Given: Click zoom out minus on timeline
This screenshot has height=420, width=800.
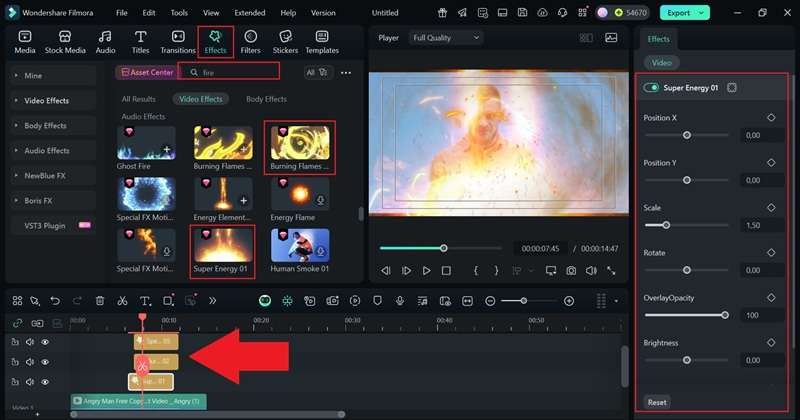Looking at the screenshot, I should 490,301.
